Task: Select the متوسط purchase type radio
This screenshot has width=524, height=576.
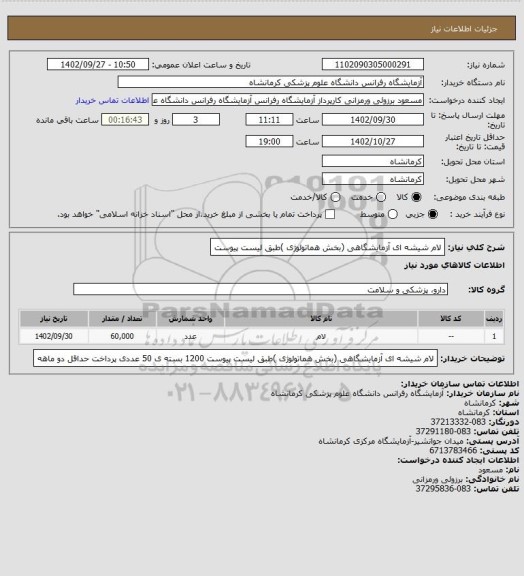Action: [393, 214]
